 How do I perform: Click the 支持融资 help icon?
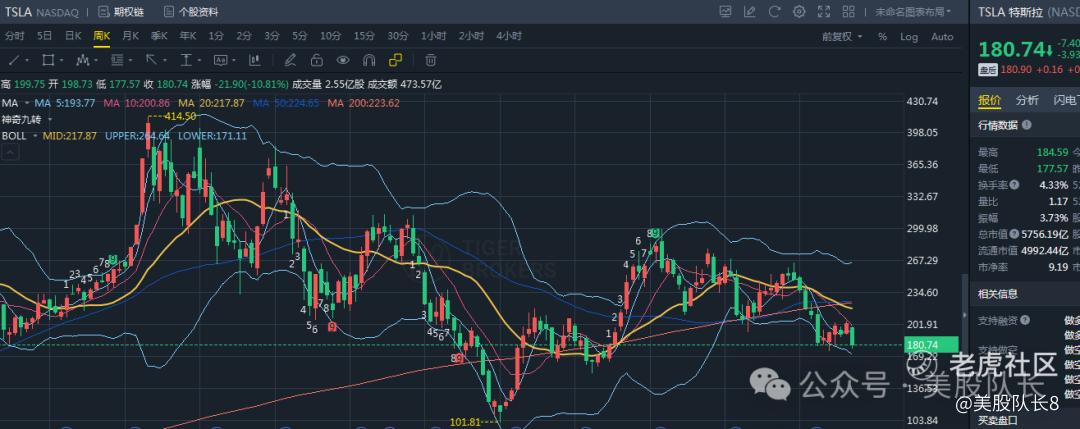[1026, 320]
